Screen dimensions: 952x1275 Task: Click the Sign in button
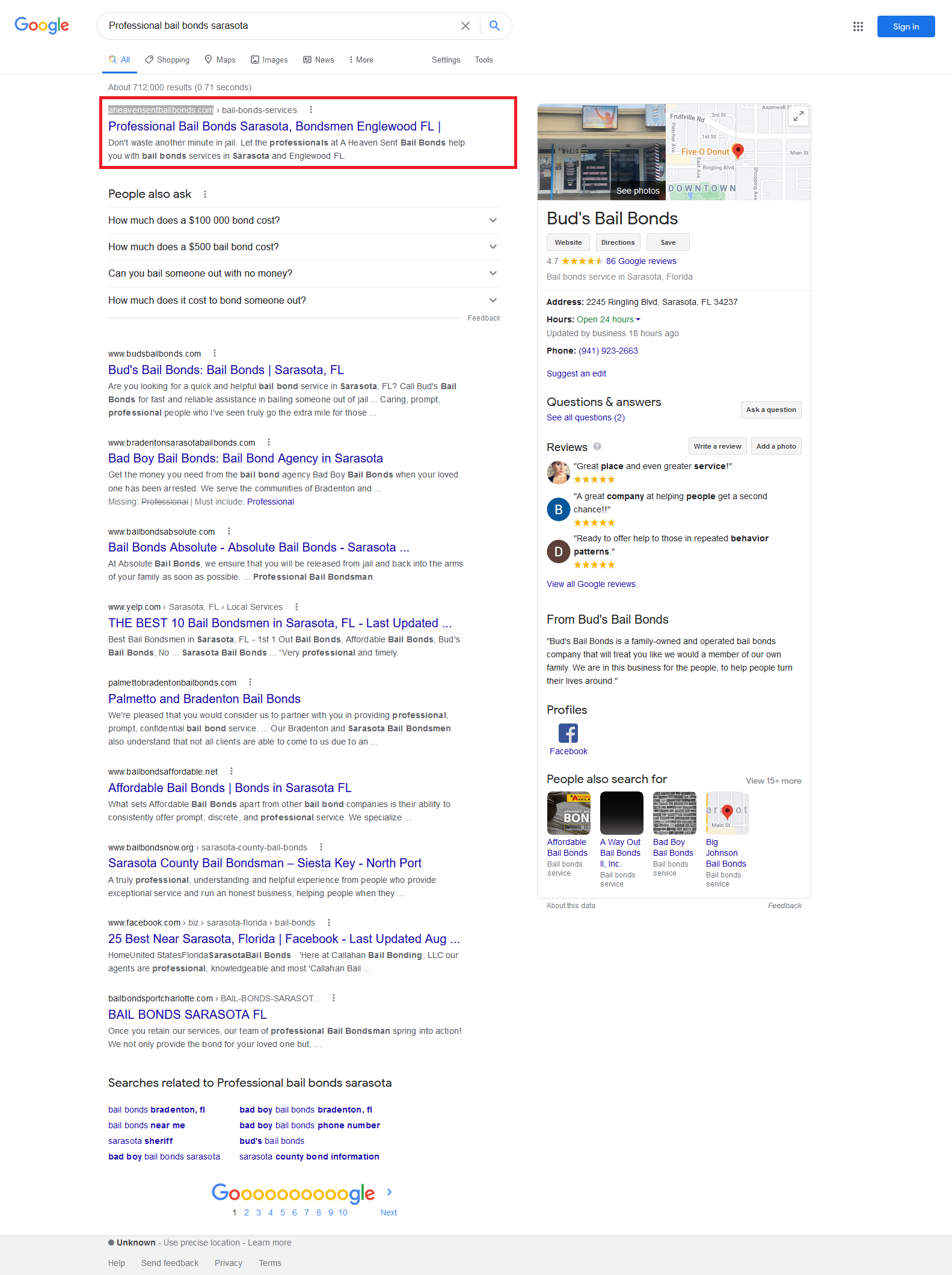pyautogui.click(x=905, y=26)
